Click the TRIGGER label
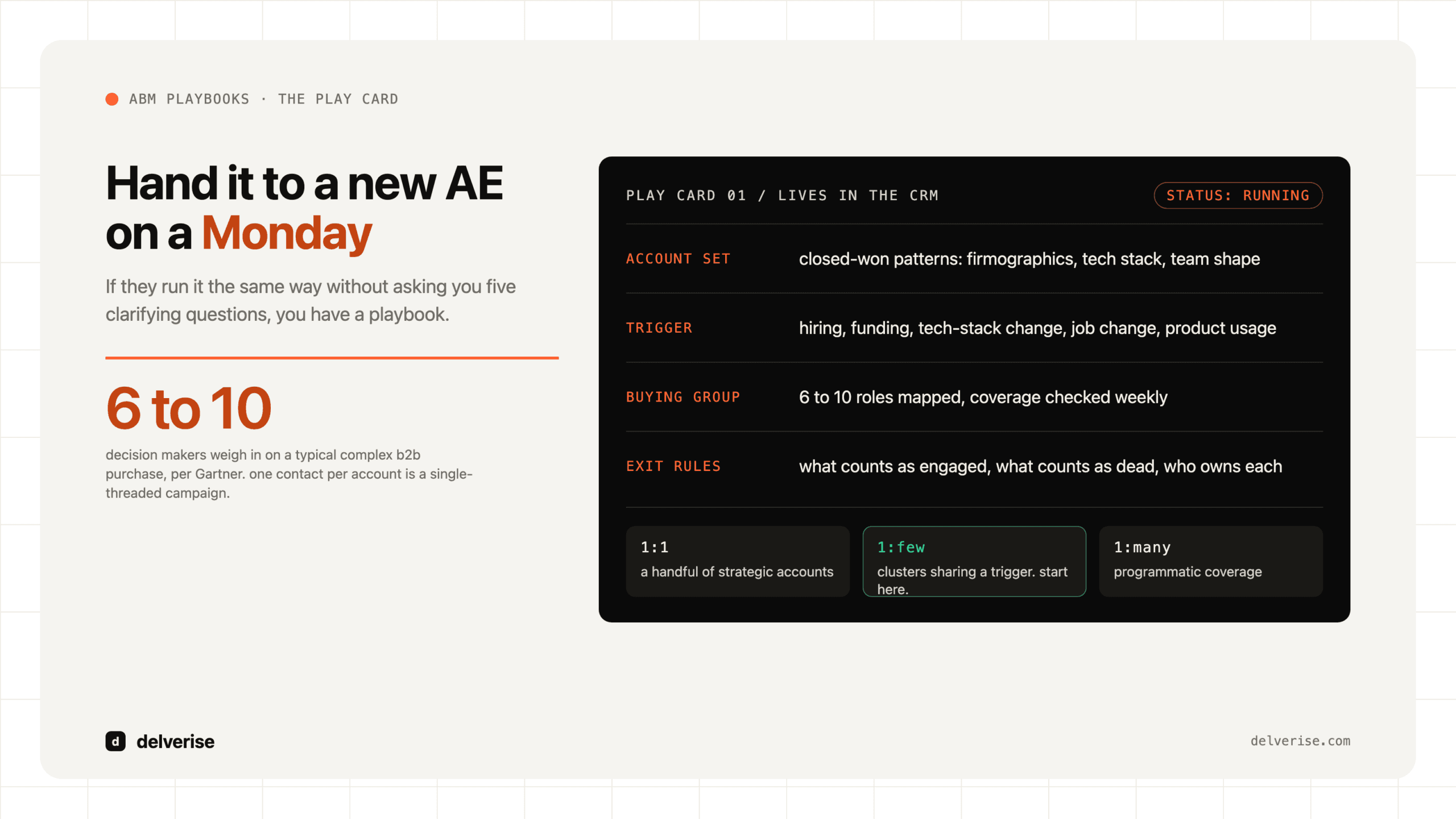Viewport: 1456px width, 819px height. [659, 328]
